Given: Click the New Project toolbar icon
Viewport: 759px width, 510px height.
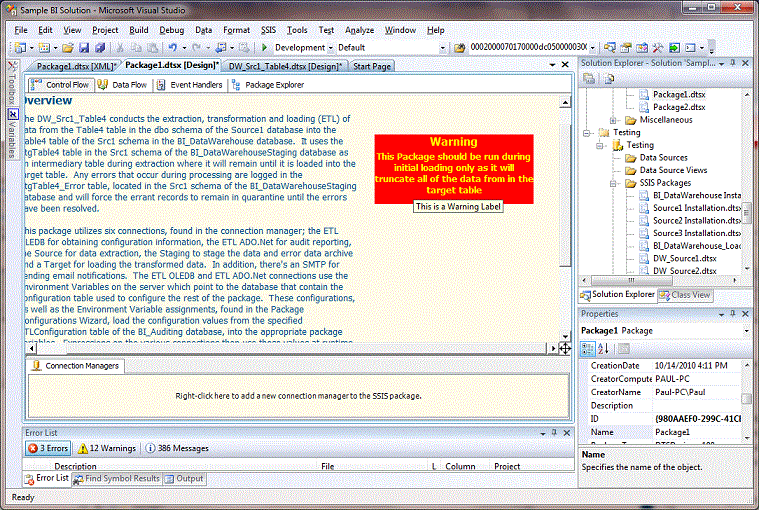Looking at the screenshot, I should [x=20, y=47].
